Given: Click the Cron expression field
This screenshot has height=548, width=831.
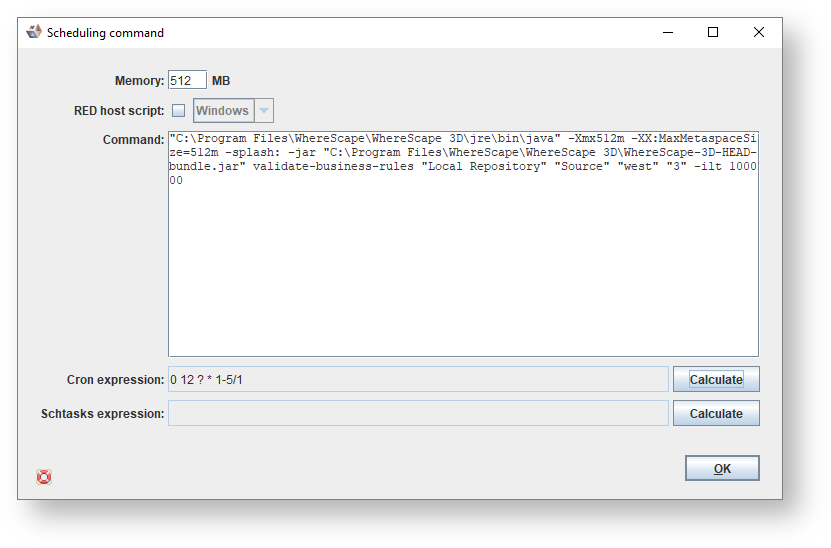Looking at the screenshot, I should pos(418,379).
